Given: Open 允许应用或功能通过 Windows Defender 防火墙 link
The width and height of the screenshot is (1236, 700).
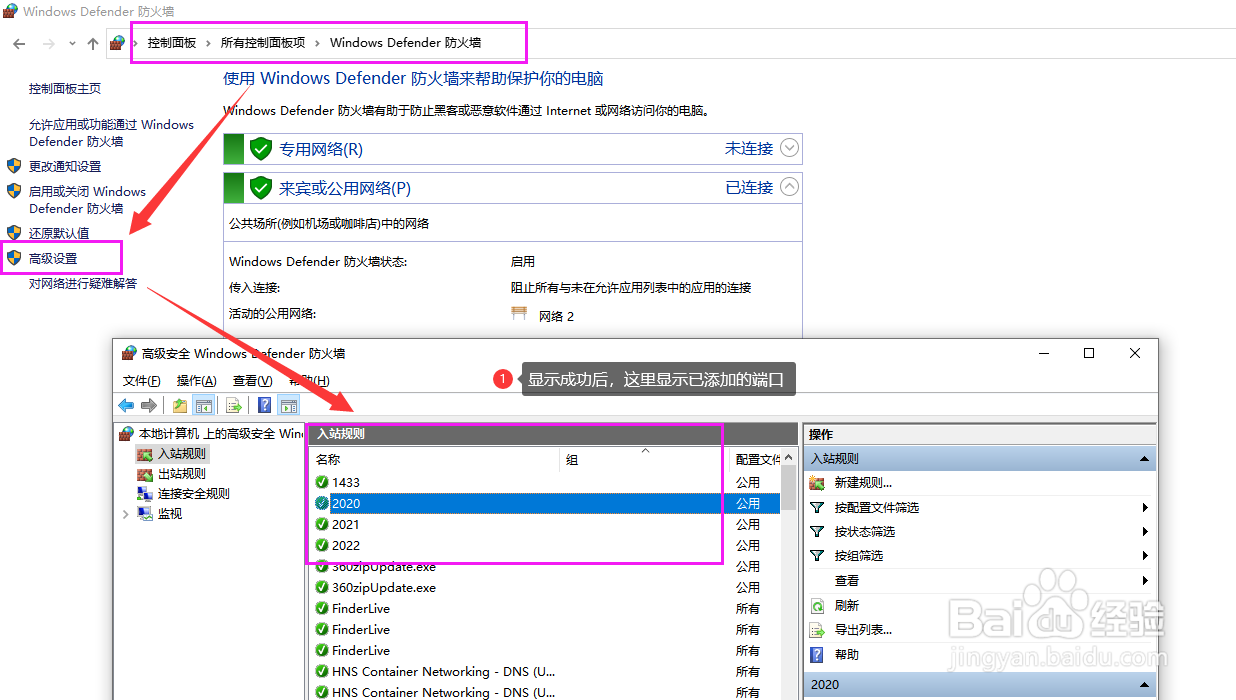Looking at the screenshot, I should [111, 133].
